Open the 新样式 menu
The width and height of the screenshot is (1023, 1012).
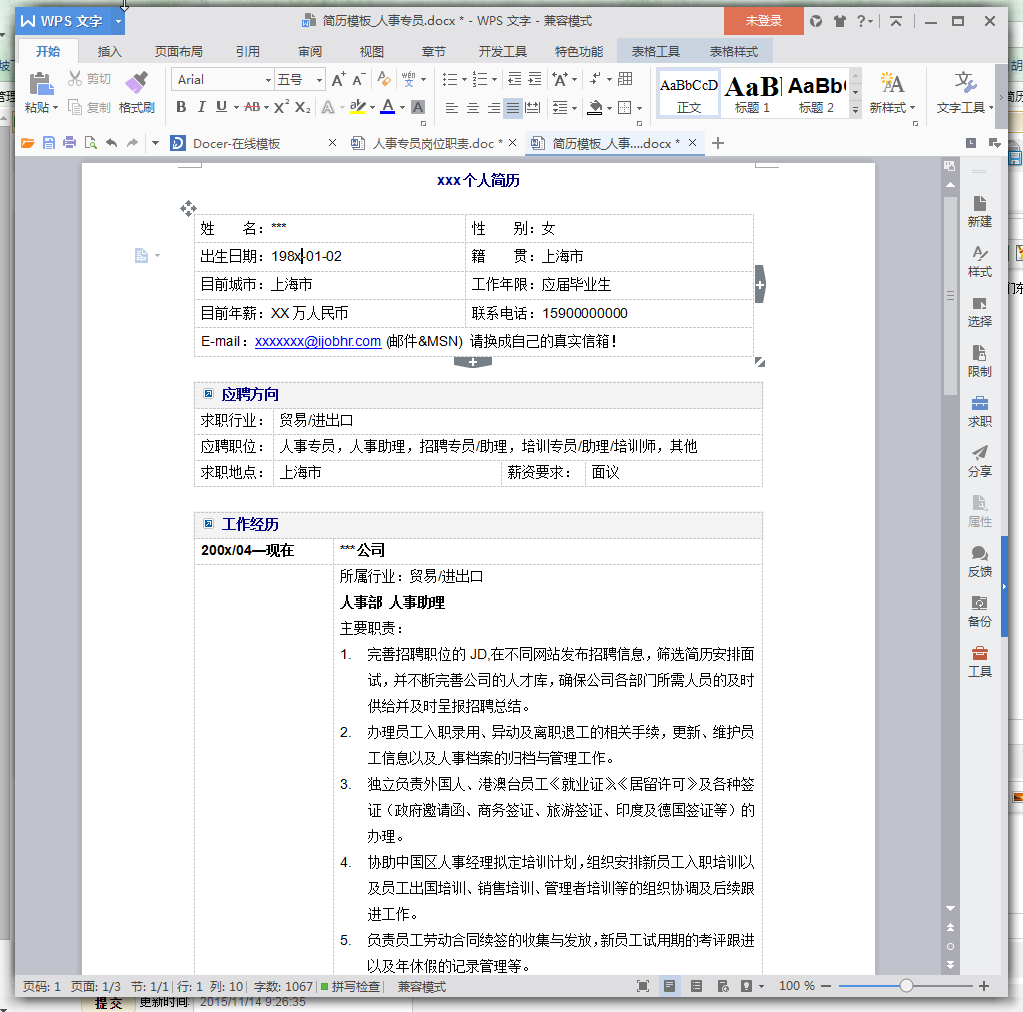pyautogui.click(x=892, y=93)
